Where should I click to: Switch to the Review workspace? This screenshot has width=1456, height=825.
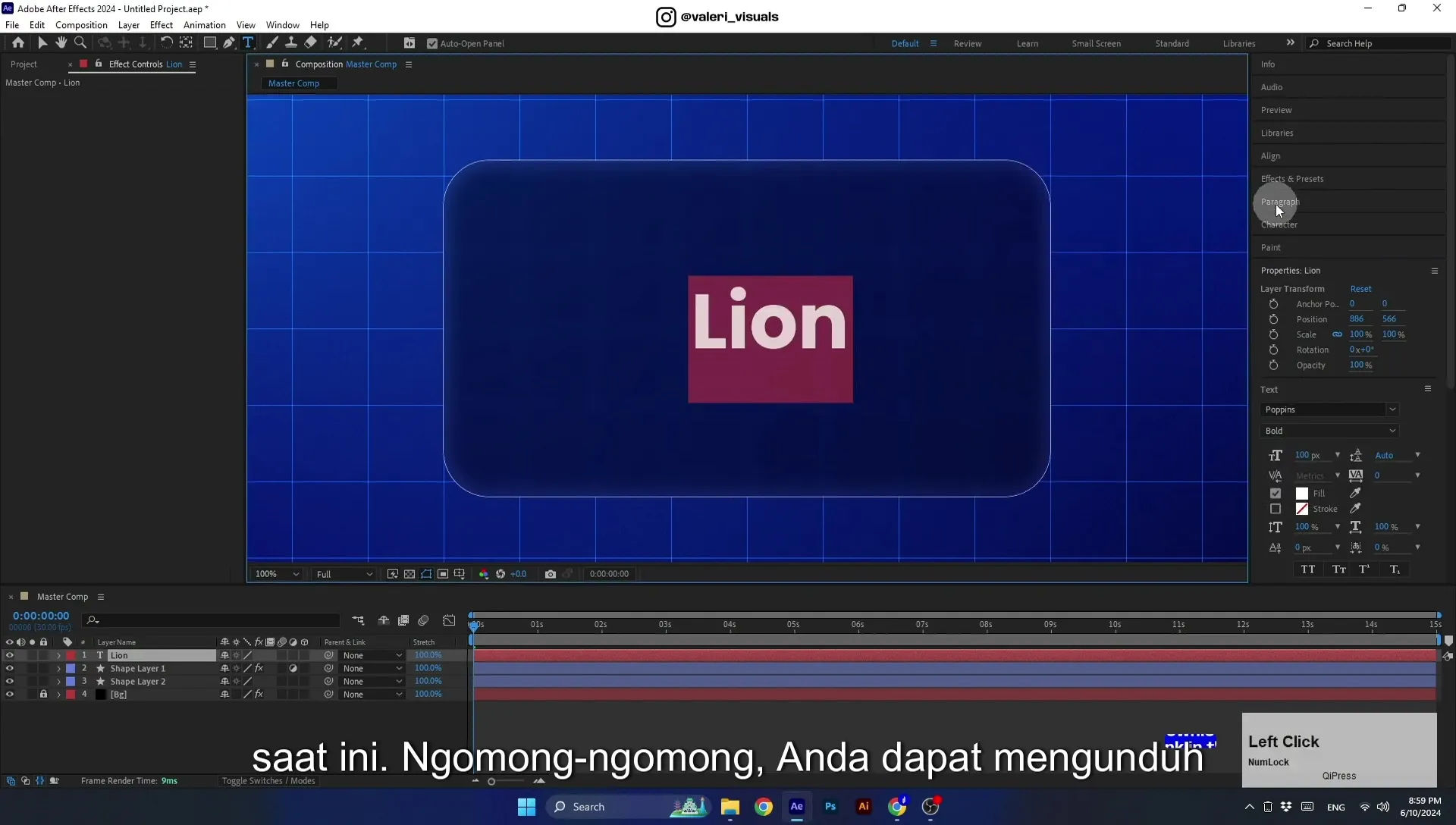click(x=967, y=43)
